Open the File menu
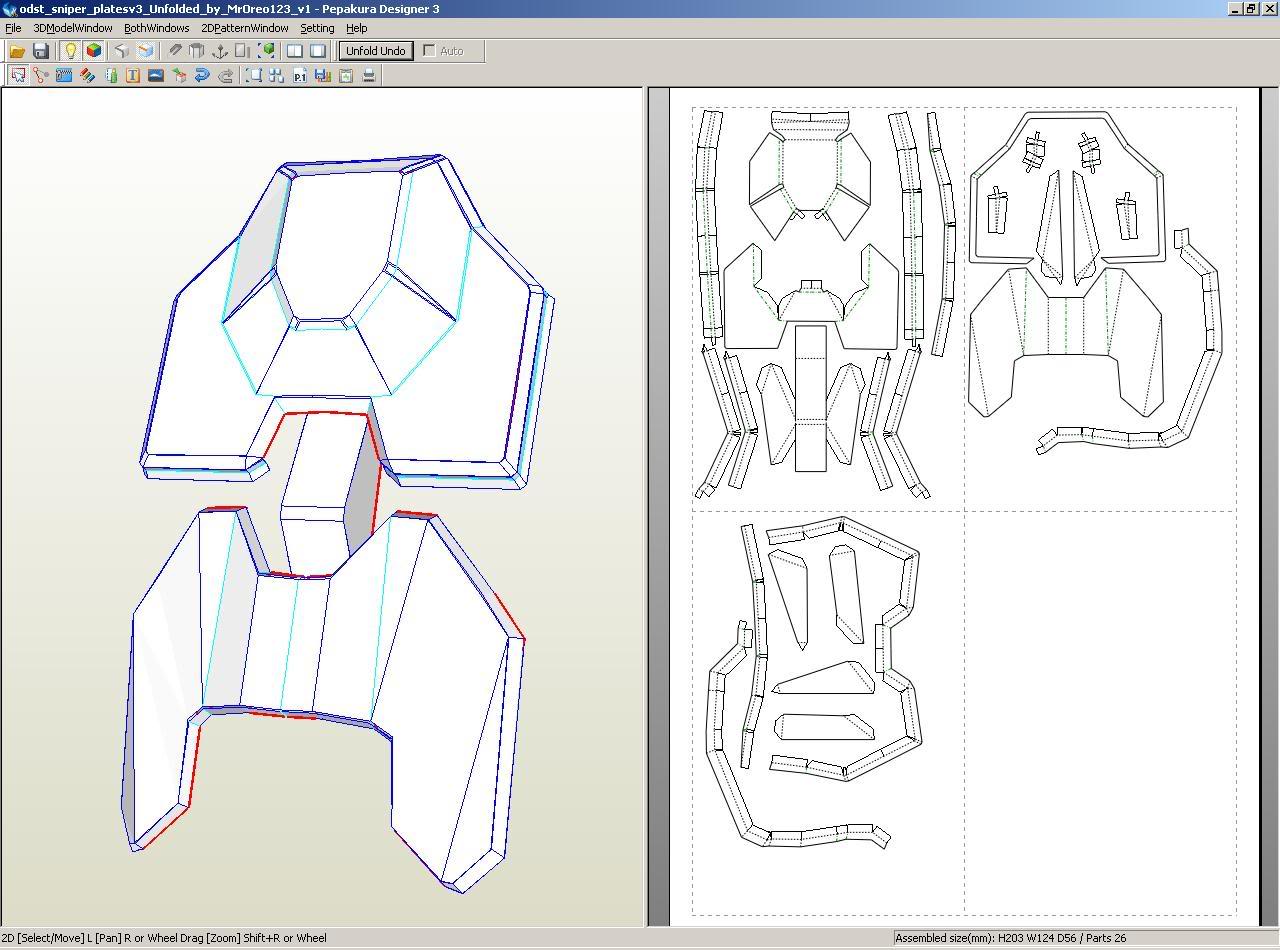 coord(13,28)
